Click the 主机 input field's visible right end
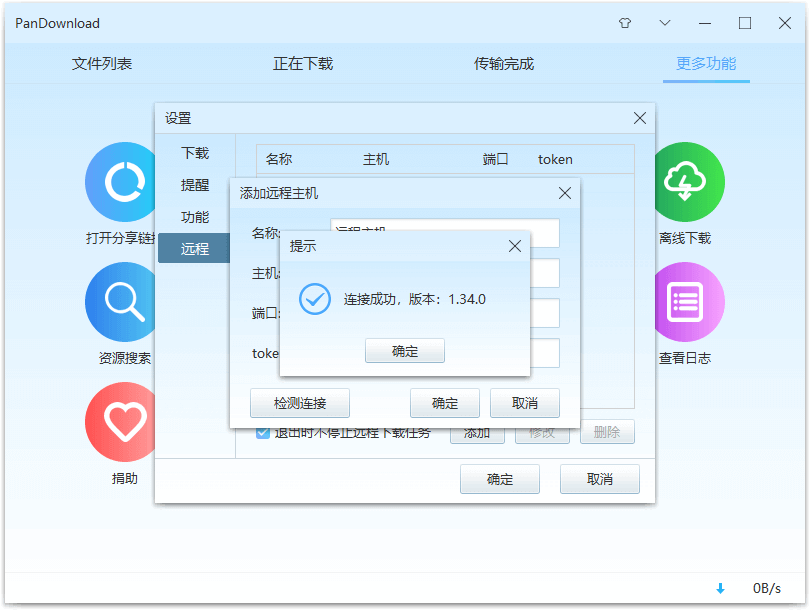Viewport: 810px width, 610px height. 545,273
